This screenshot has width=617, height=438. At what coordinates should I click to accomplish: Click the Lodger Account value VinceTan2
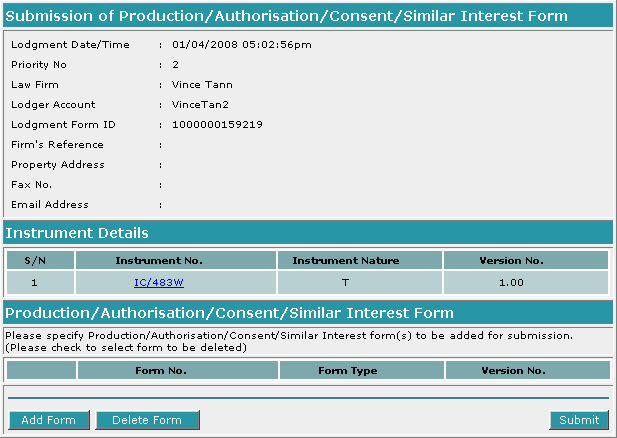200,105
